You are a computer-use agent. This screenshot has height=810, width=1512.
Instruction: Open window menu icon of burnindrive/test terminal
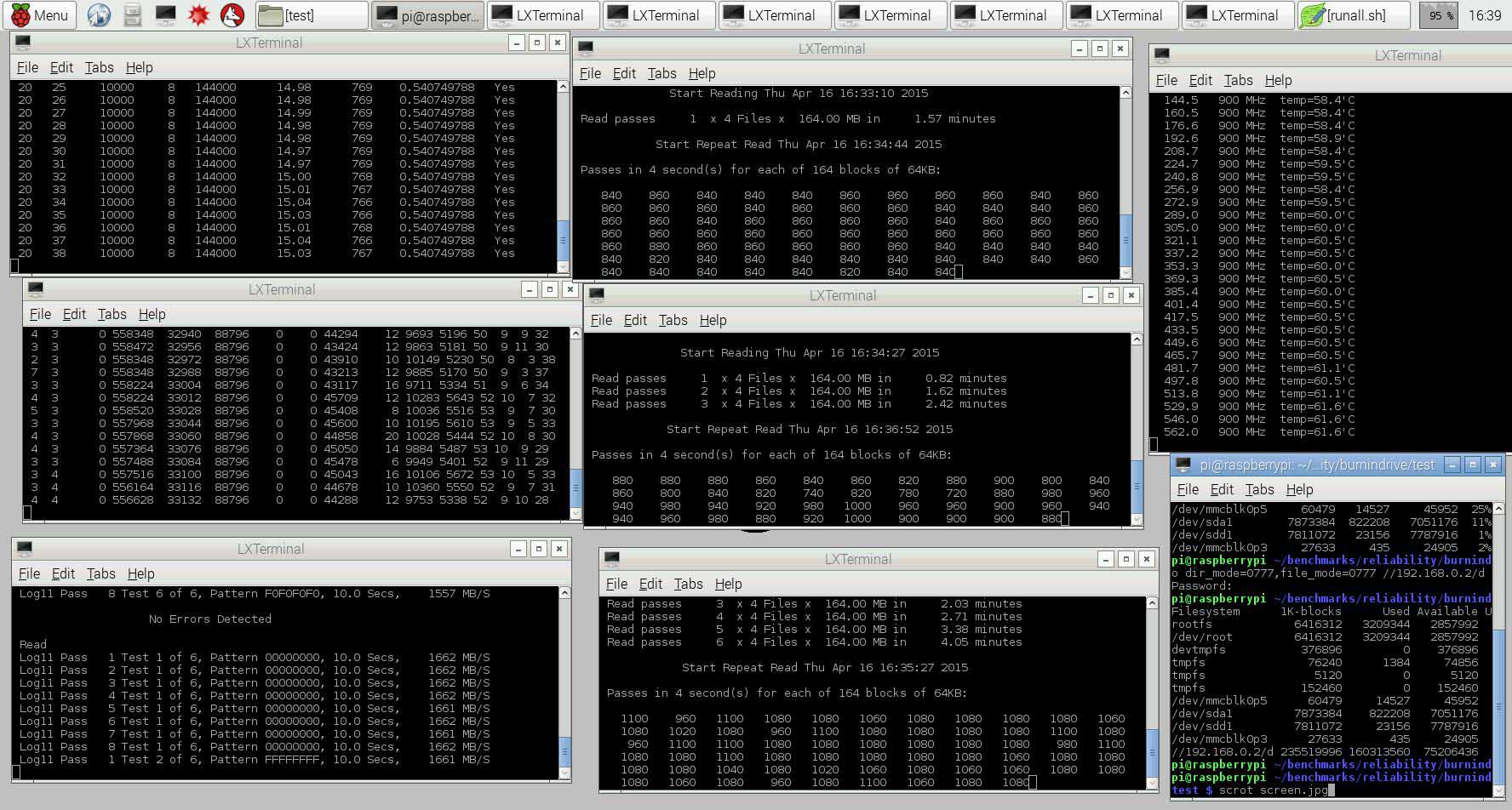coord(1183,465)
